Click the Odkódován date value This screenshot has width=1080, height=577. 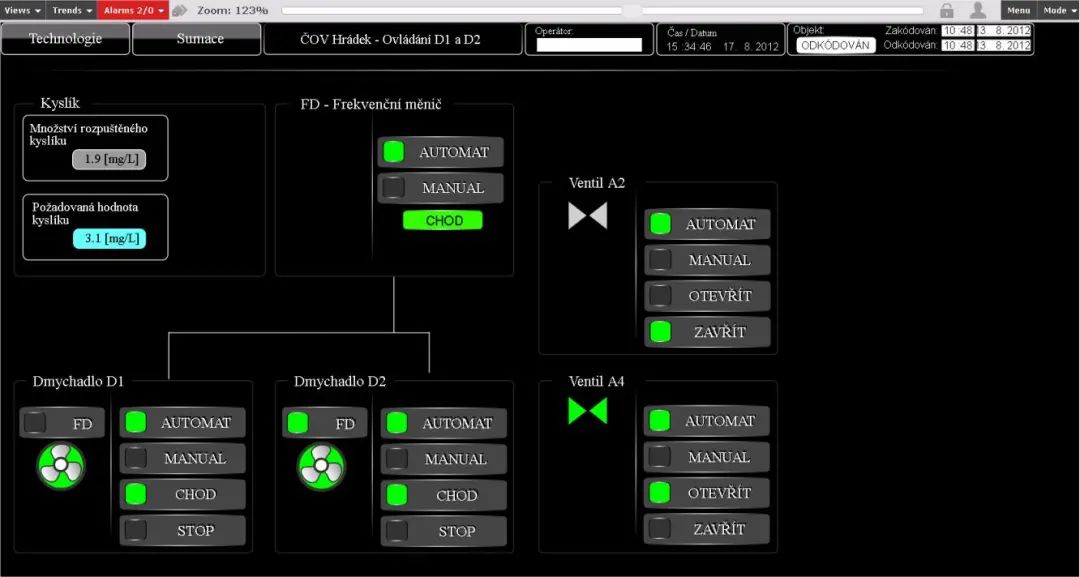tap(1004, 45)
